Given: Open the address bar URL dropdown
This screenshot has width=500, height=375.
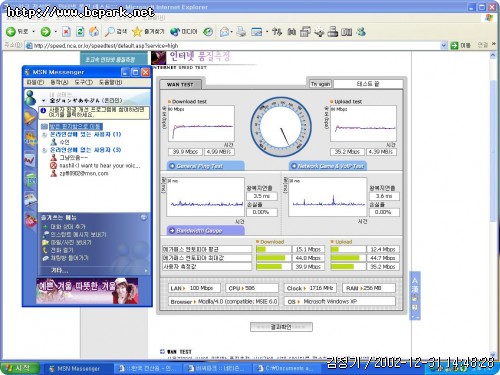Looking at the screenshot, I should pyautogui.click(x=444, y=45).
